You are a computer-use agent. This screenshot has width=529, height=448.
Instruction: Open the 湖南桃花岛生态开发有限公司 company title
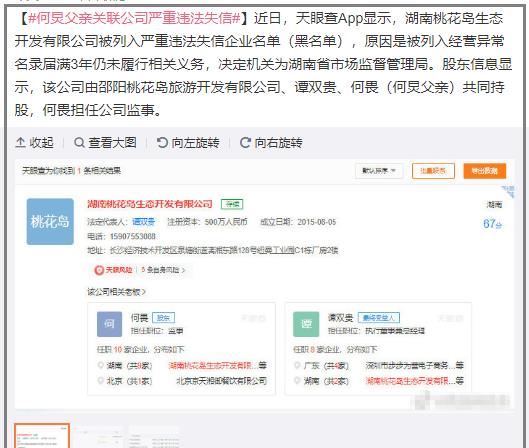[150, 204]
